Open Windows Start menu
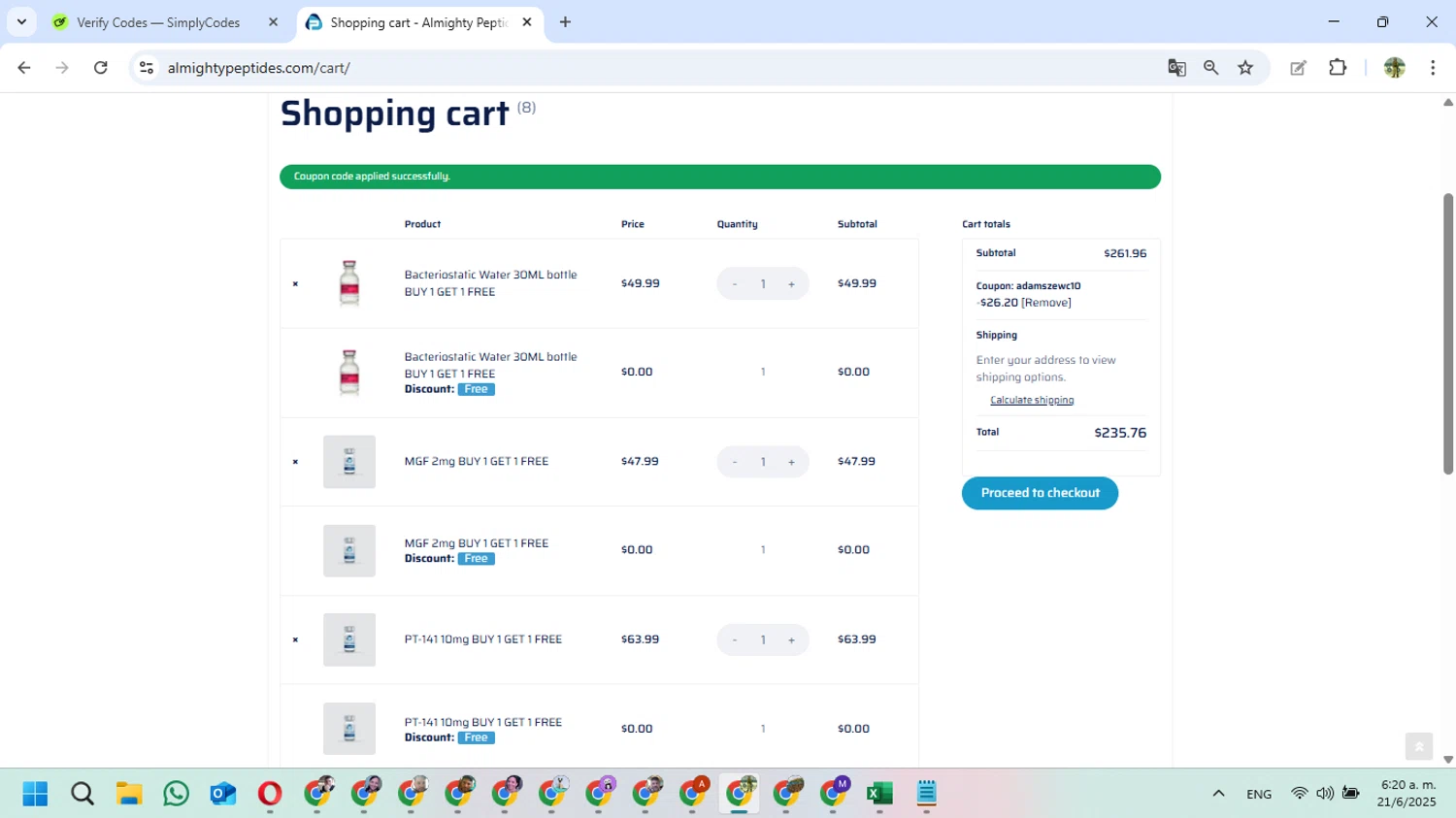 point(35,794)
